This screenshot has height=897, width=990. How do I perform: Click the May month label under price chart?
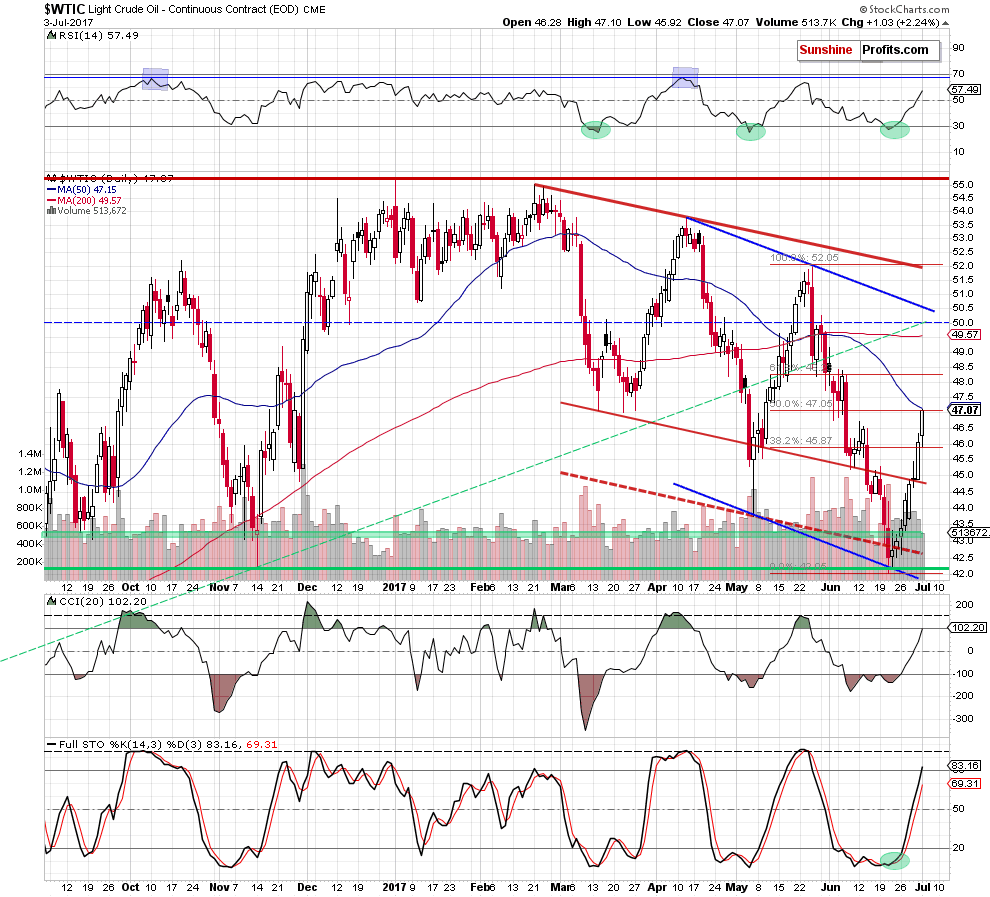click(x=737, y=587)
